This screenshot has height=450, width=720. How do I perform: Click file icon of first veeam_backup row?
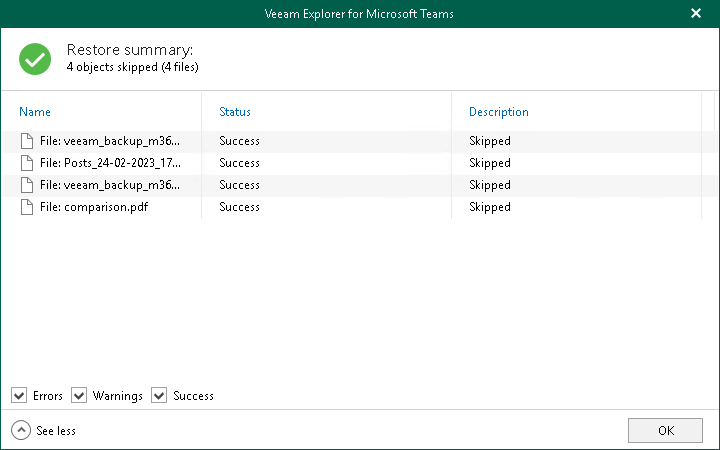point(26,141)
